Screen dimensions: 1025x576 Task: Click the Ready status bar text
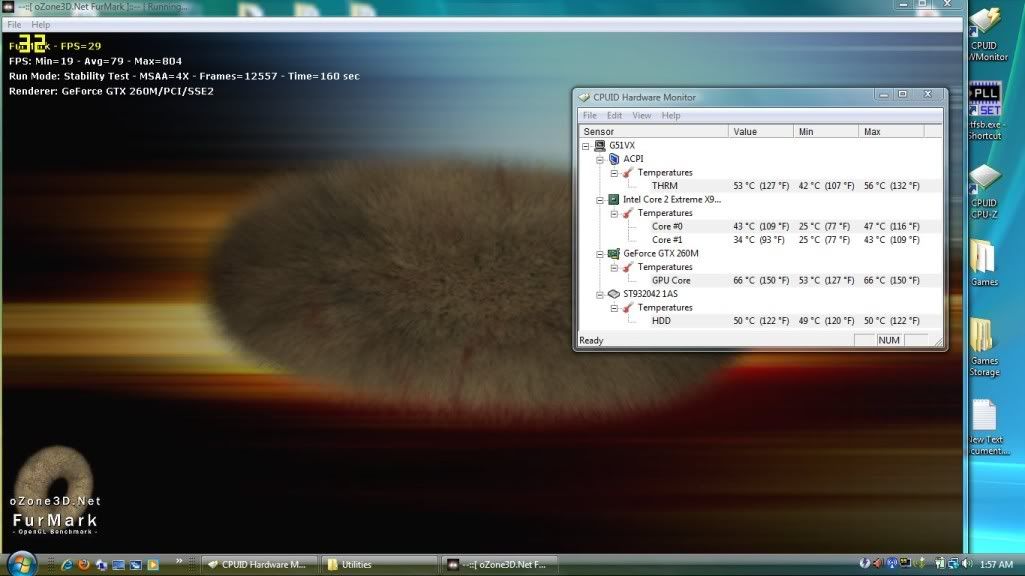[592, 341]
